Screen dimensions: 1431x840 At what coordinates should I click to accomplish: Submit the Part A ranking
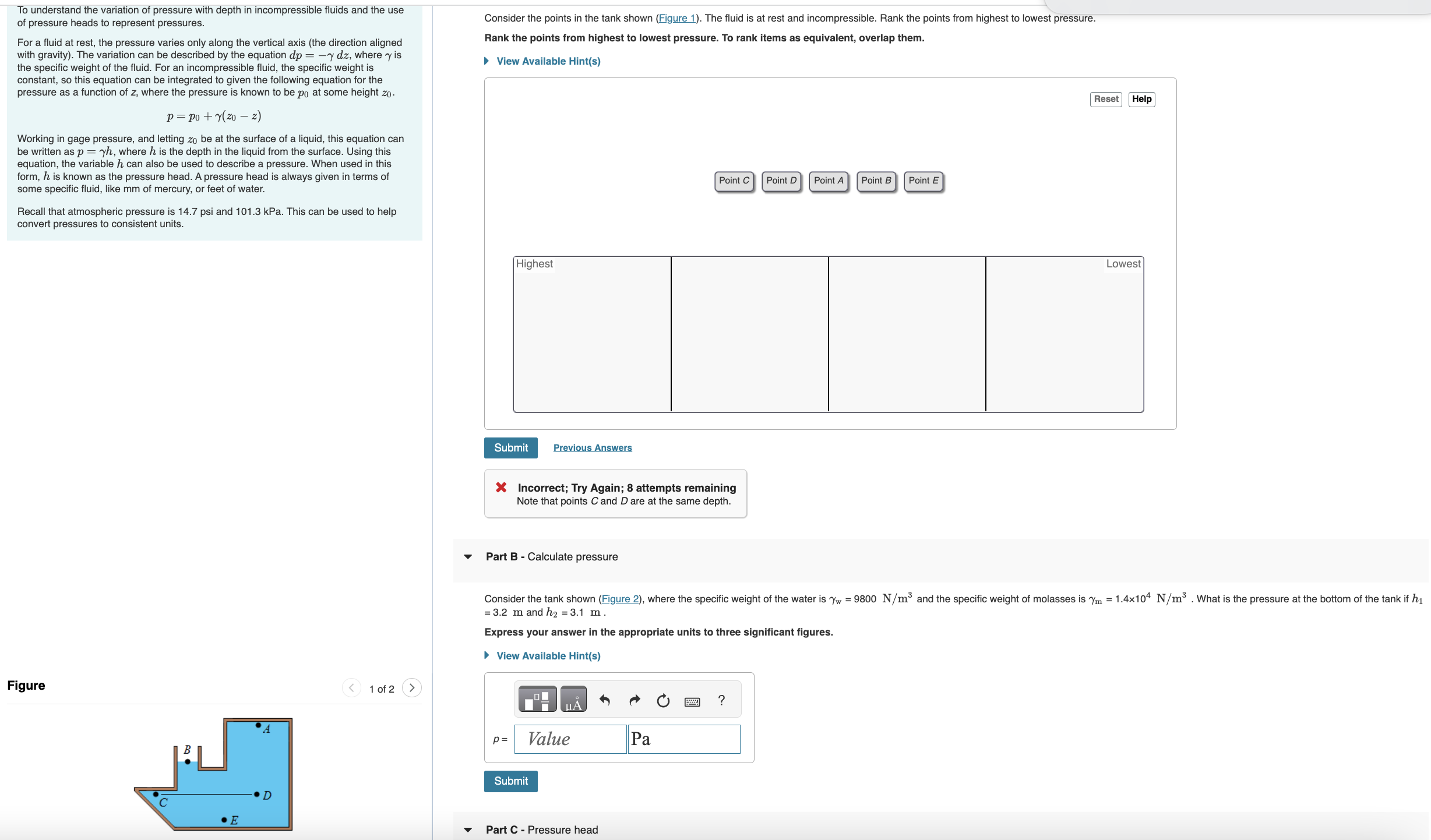click(x=511, y=448)
